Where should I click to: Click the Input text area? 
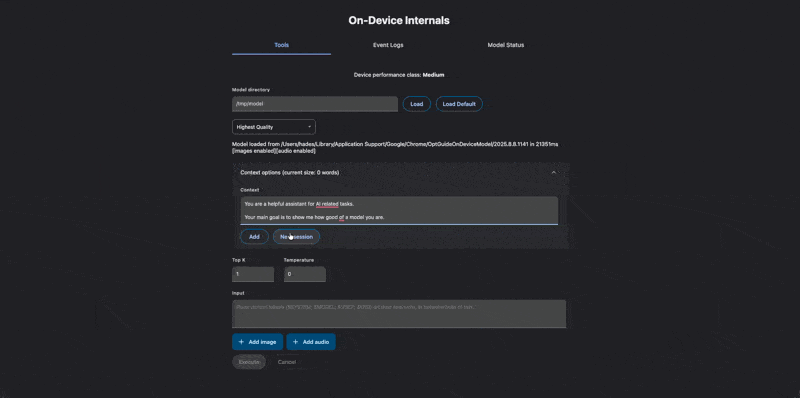399,314
